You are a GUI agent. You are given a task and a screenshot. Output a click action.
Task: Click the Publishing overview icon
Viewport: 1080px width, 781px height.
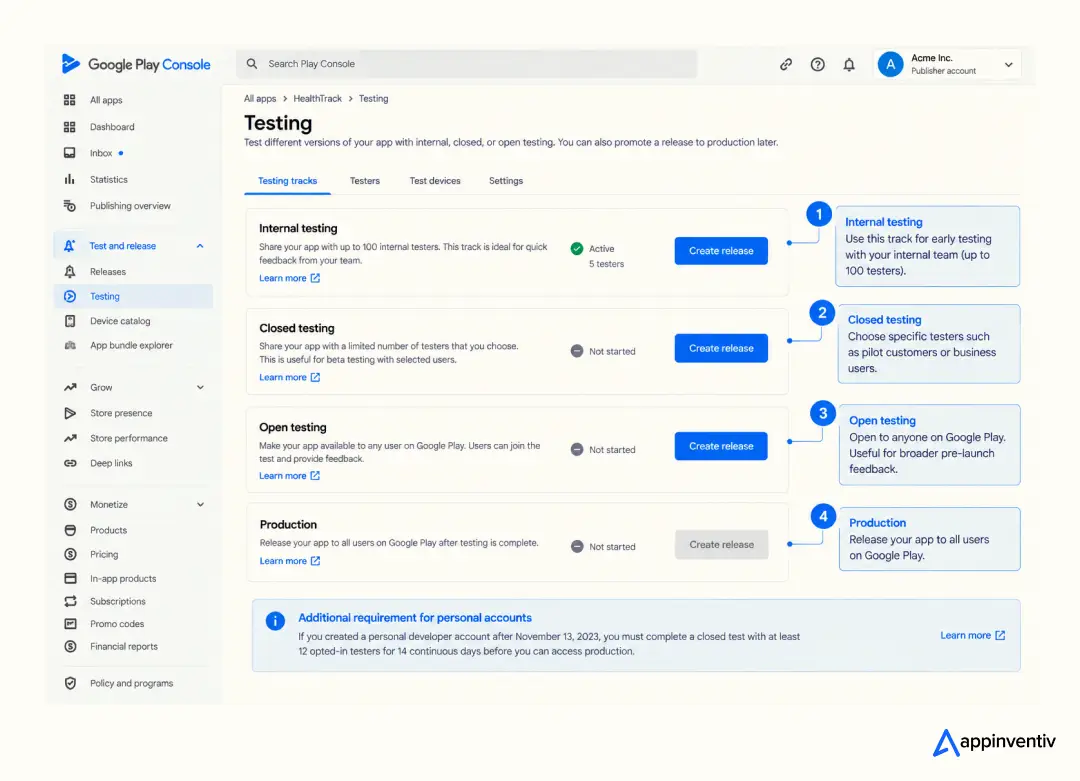coord(70,205)
